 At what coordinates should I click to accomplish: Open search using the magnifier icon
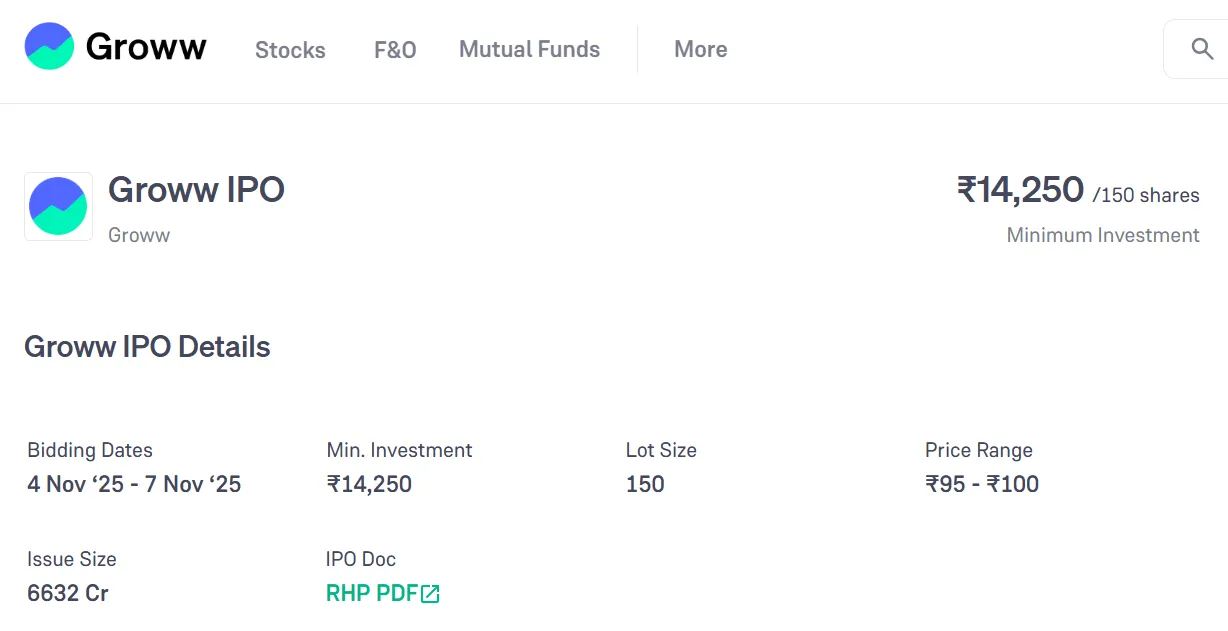pos(1203,50)
